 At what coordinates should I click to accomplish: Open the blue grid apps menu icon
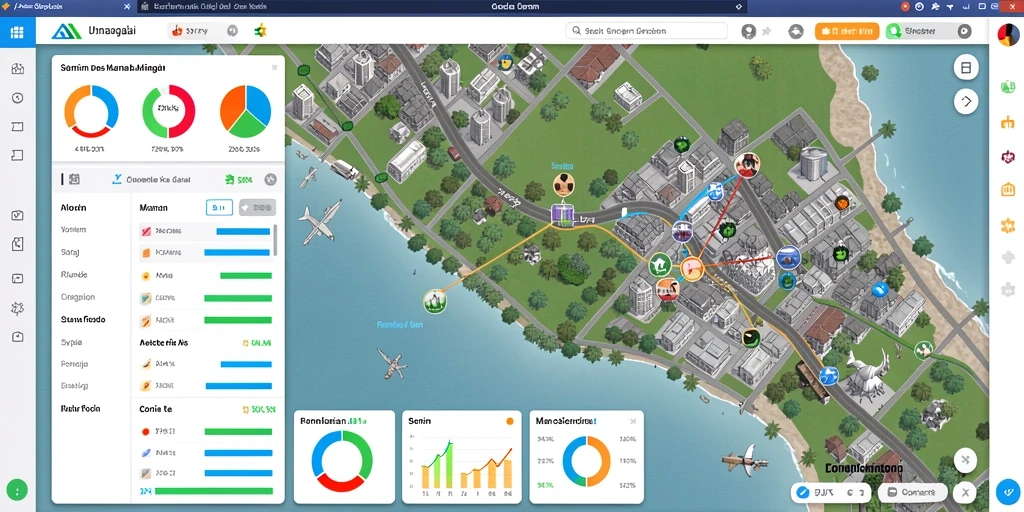click(x=18, y=31)
